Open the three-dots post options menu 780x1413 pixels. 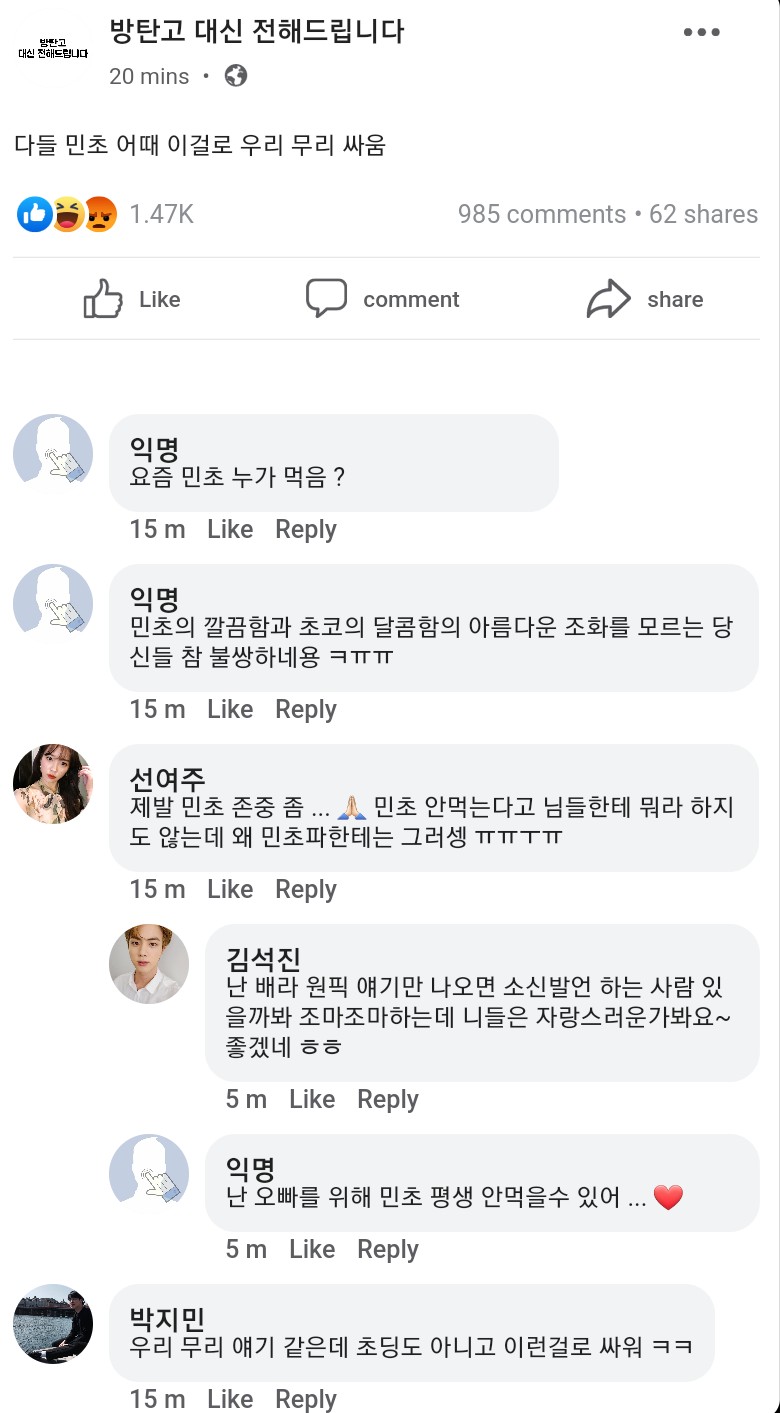pyautogui.click(x=701, y=32)
